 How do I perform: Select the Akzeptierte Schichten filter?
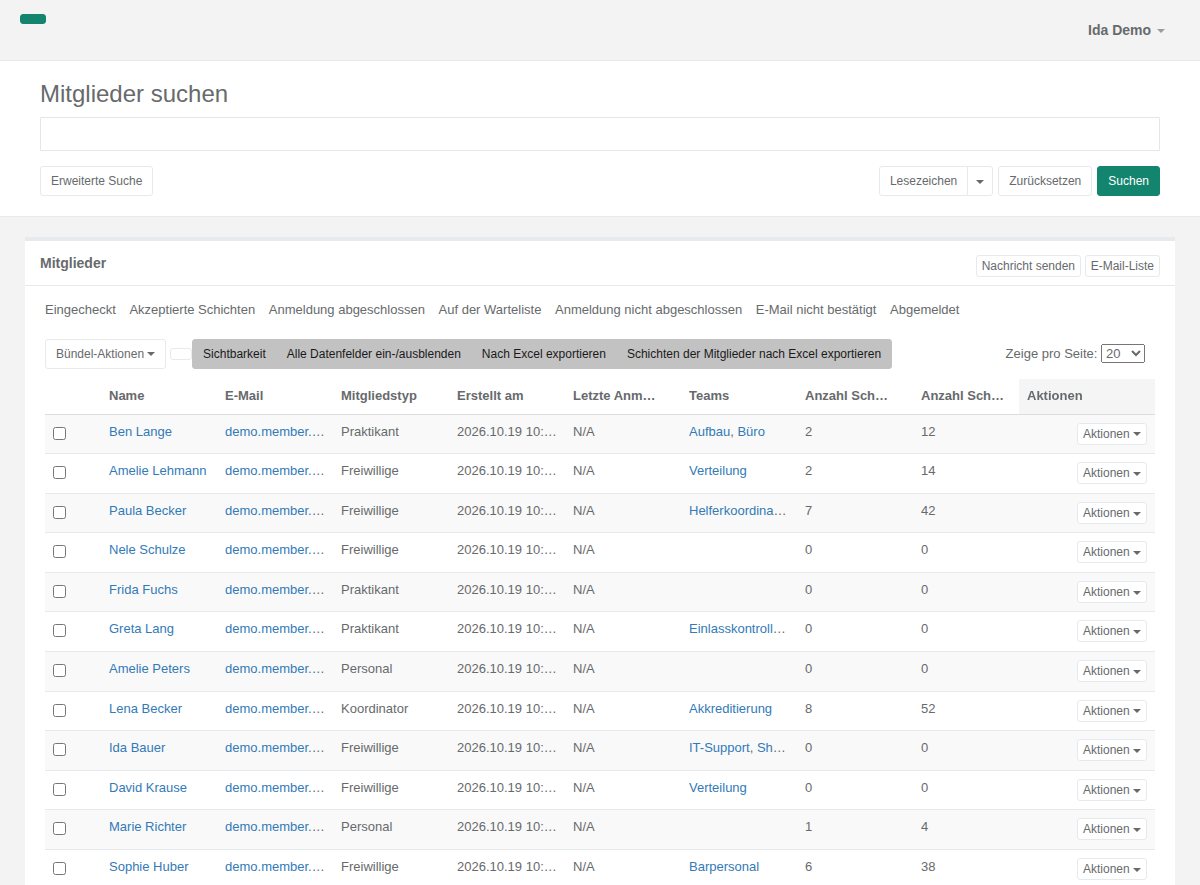click(x=192, y=310)
